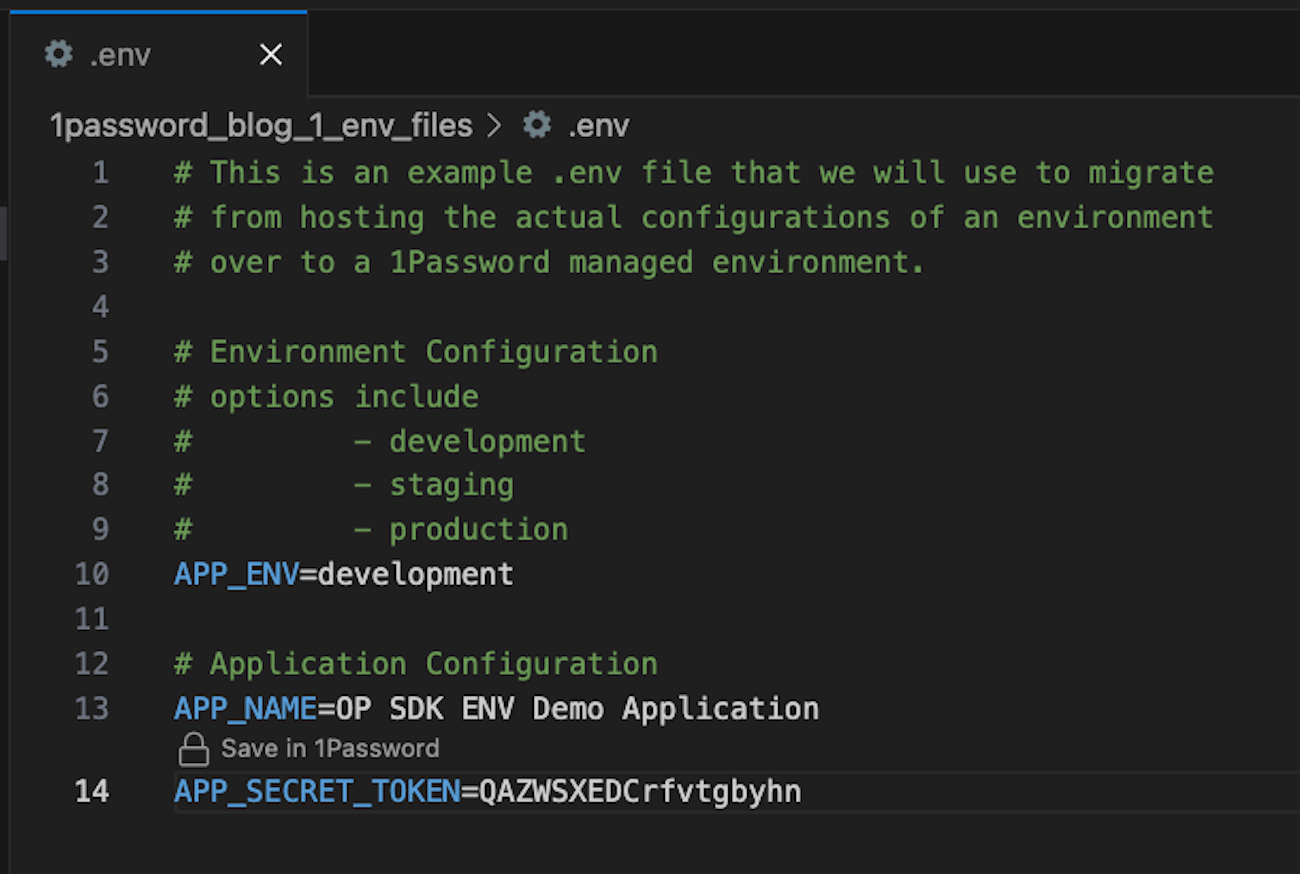Click the gear icon on the .env tab

(57, 55)
